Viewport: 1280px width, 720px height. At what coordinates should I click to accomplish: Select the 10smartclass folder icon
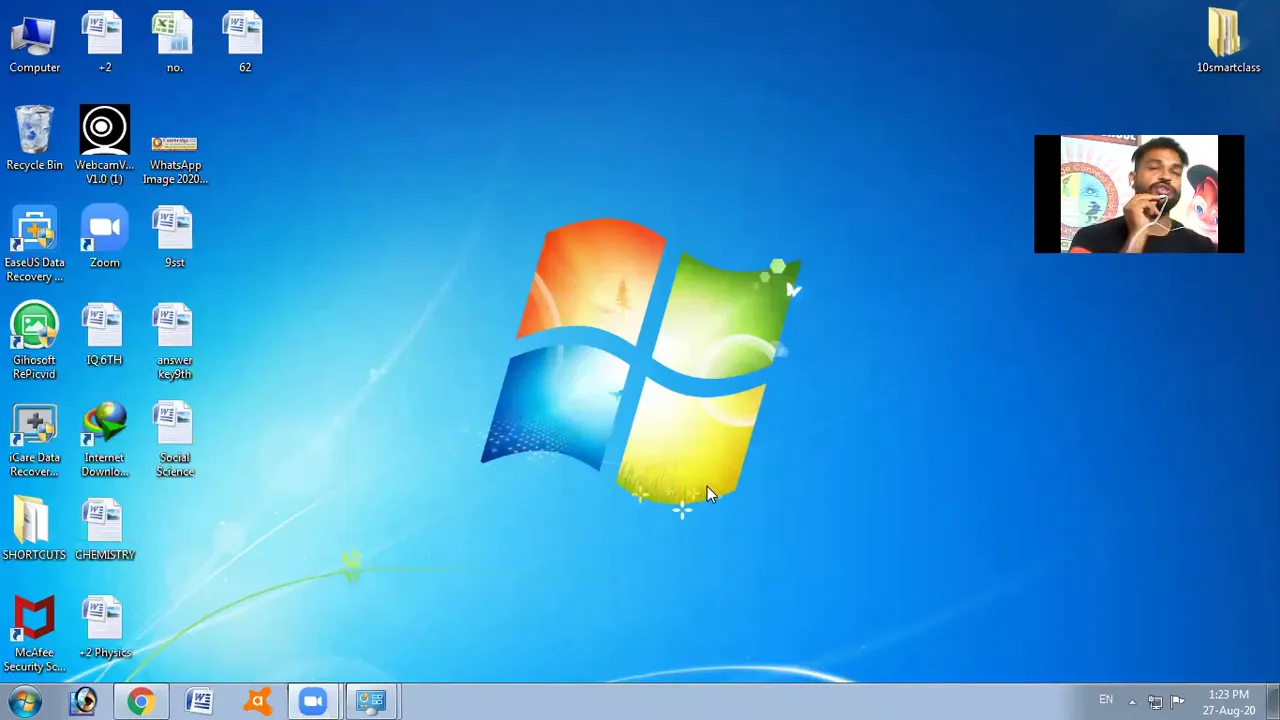click(1228, 42)
